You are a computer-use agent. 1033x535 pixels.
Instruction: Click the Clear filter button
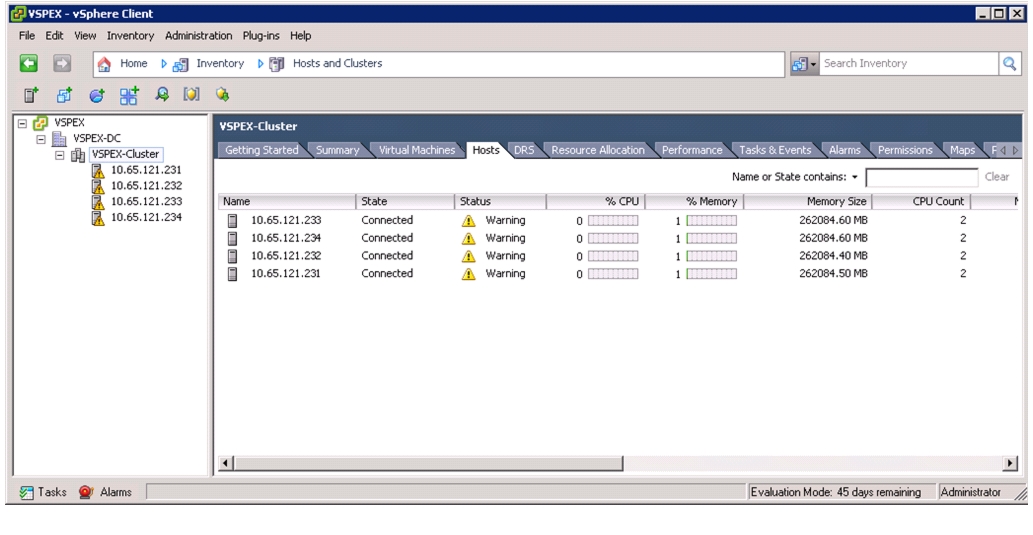997,177
